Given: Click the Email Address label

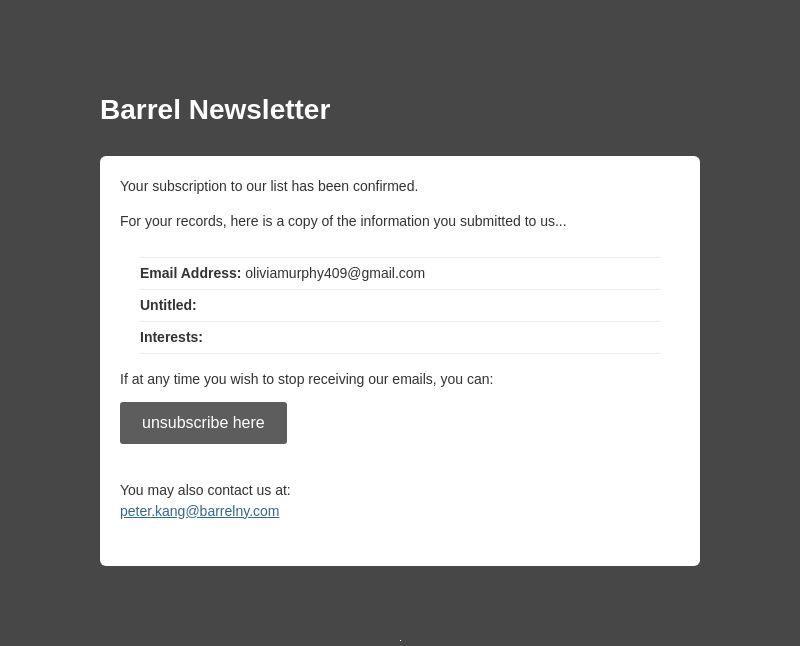Looking at the screenshot, I should [190, 273].
